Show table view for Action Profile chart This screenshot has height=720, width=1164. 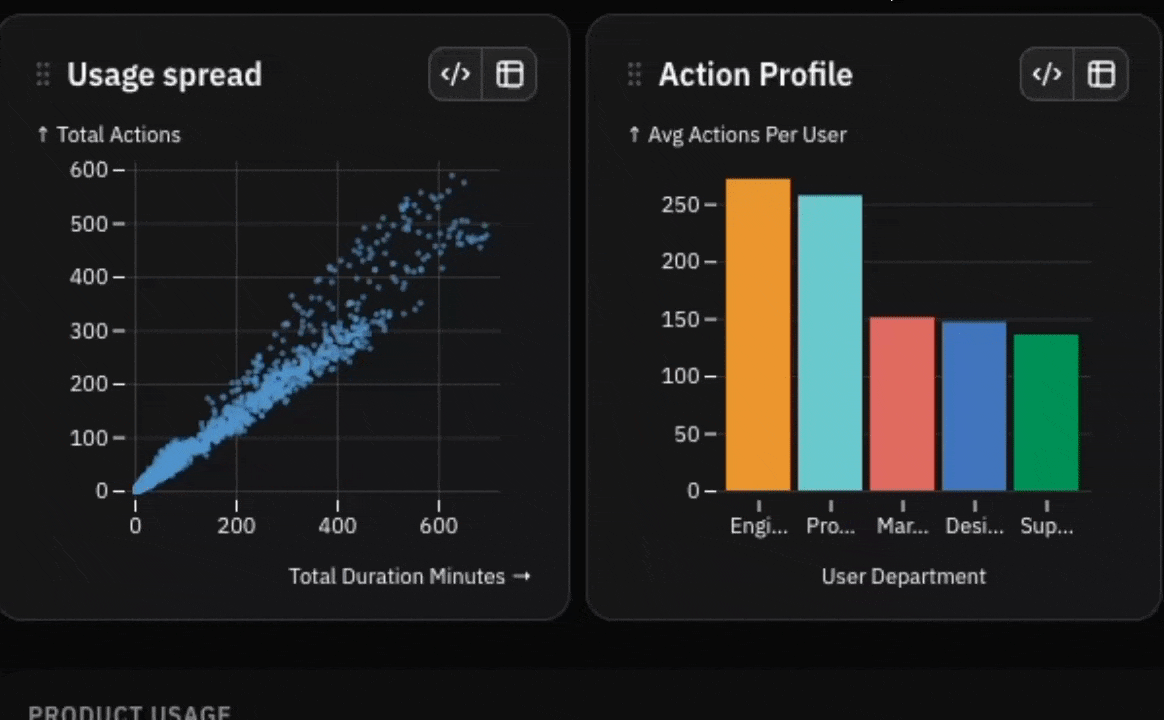click(x=1102, y=74)
